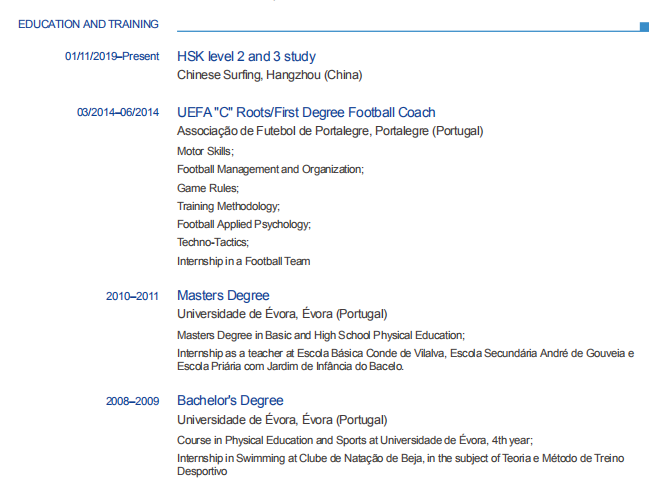Click the 2008–2009 date label
Image resolution: width=667 pixels, height=491 pixels.
point(132,402)
